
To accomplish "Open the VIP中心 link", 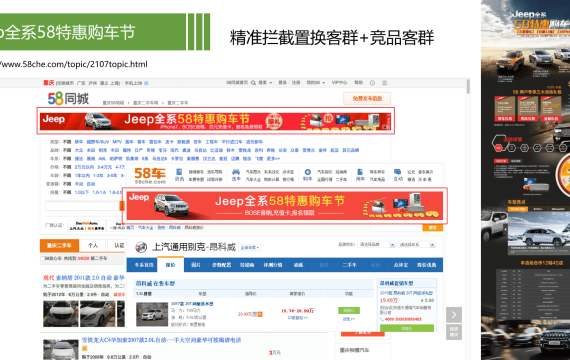I will click(340, 83).
